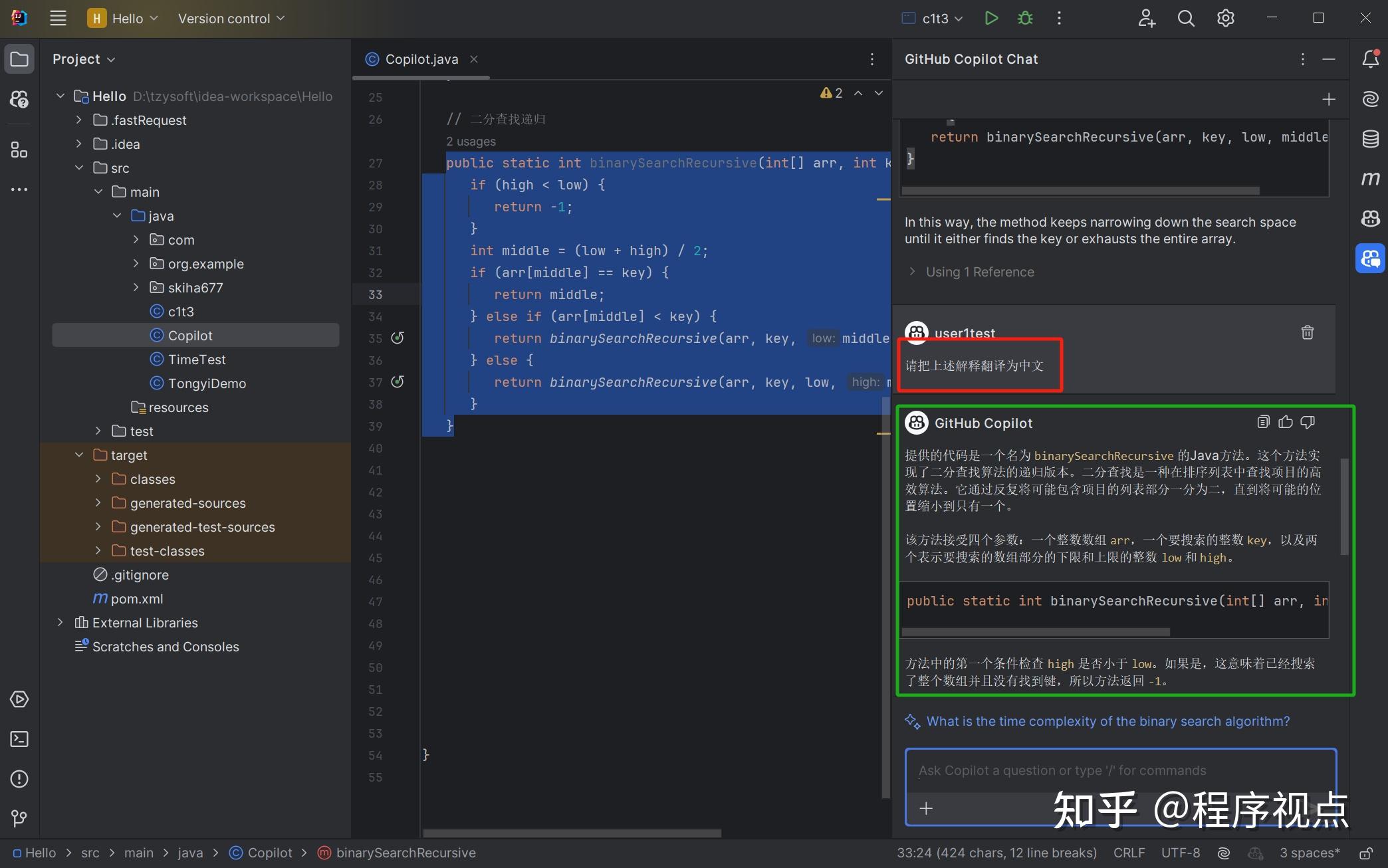Open GitHub Copilot Chat sidebar icon
Image resolution: width=1388 pixels, height=868 pixels.
(1370, 258)
